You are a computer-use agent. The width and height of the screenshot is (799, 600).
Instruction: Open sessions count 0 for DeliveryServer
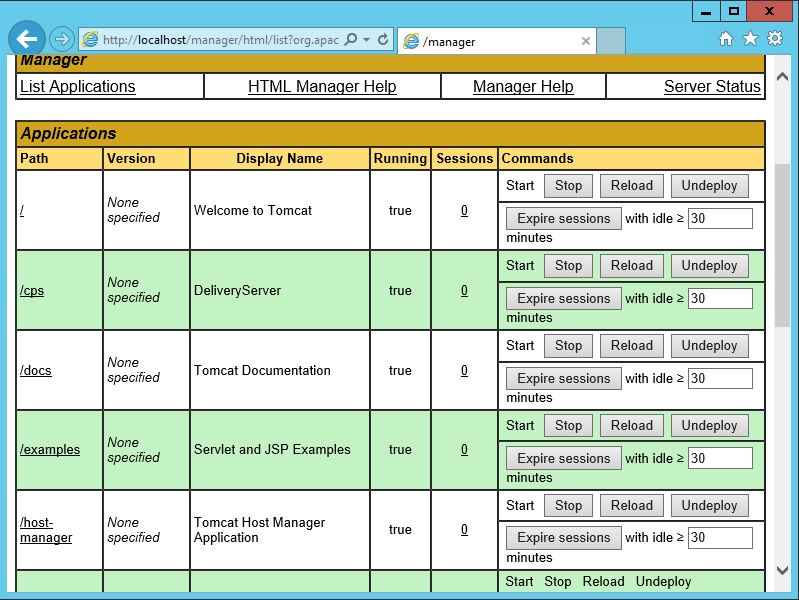(x=464, y=291)
